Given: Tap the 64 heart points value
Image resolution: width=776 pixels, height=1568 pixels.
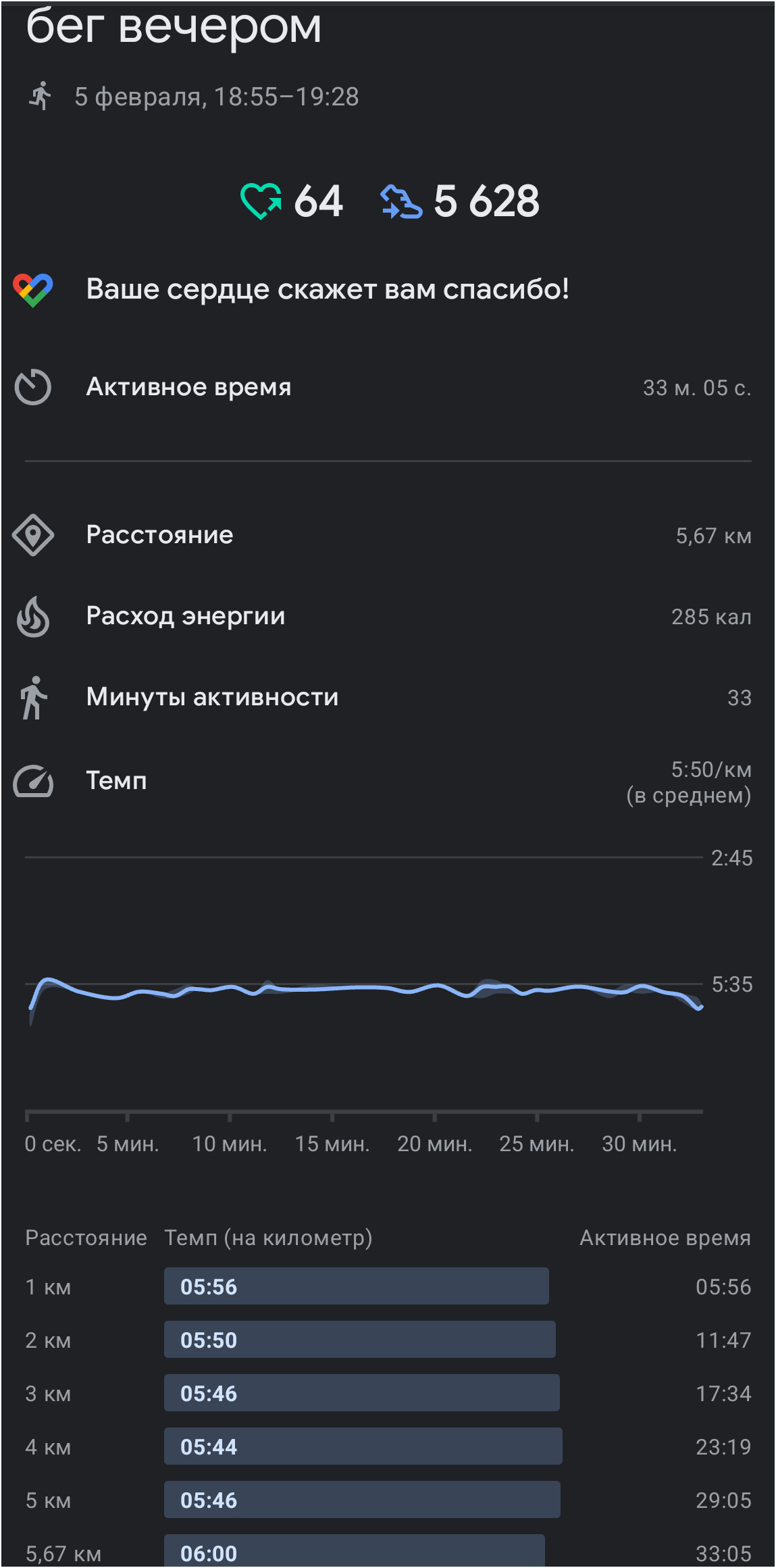Looking at the screenshot, I should coord(318,201).
